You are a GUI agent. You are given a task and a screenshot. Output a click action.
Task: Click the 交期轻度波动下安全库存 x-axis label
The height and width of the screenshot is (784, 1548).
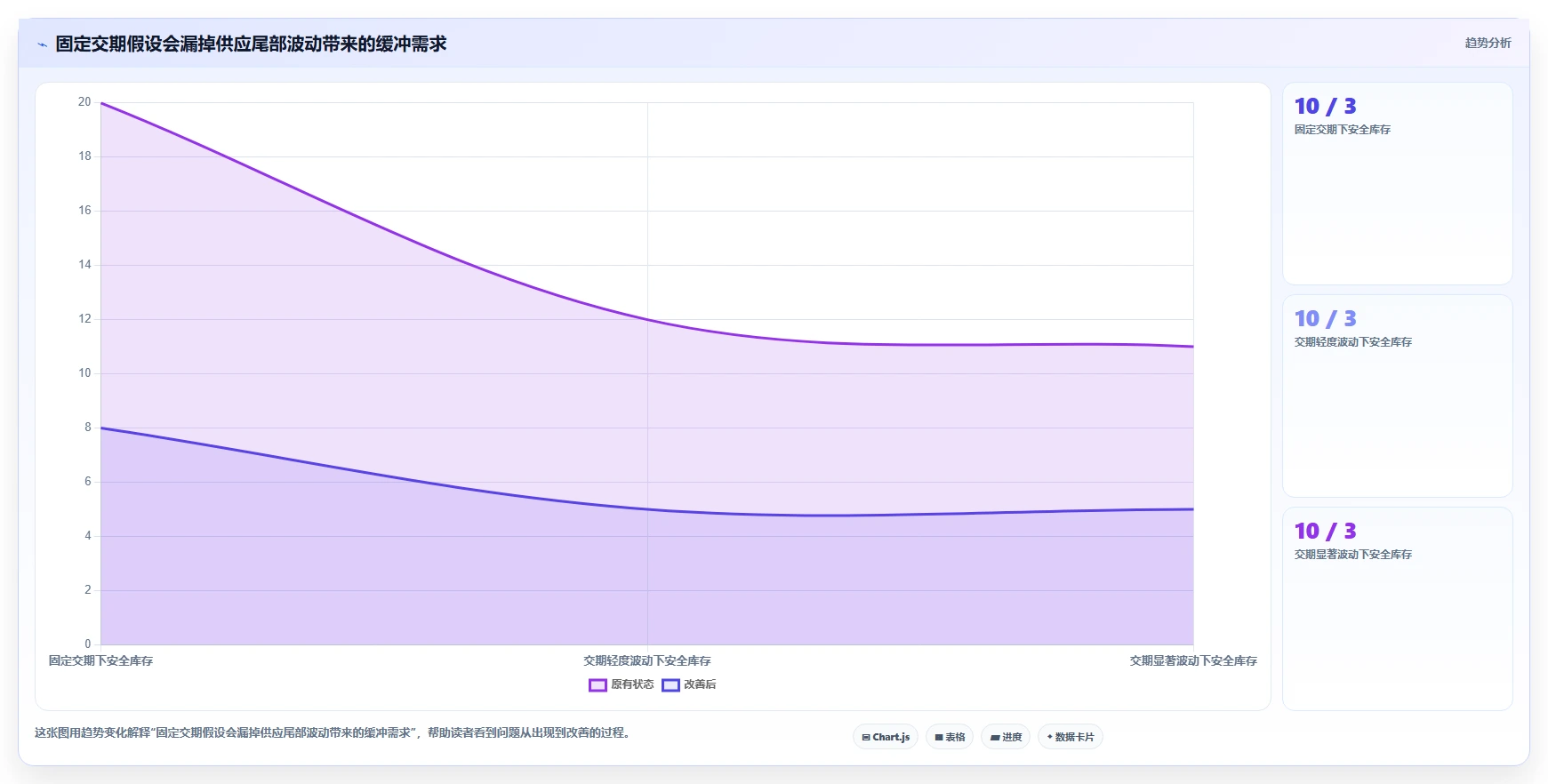pyautogui.click(x=647, y=660)
